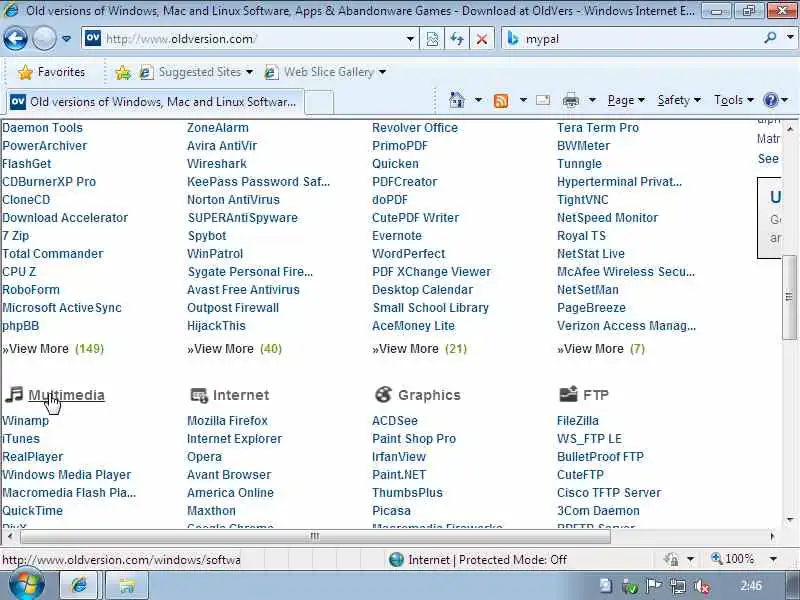The height and width of the screenshot is (600, 800).
Task: Open the Print options dropdown arrow
Action: tap(592, 100)
